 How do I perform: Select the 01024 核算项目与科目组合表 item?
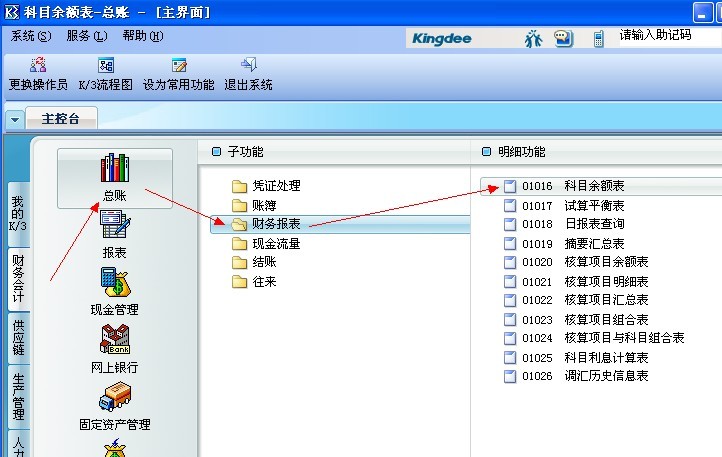tap(594, 338)
